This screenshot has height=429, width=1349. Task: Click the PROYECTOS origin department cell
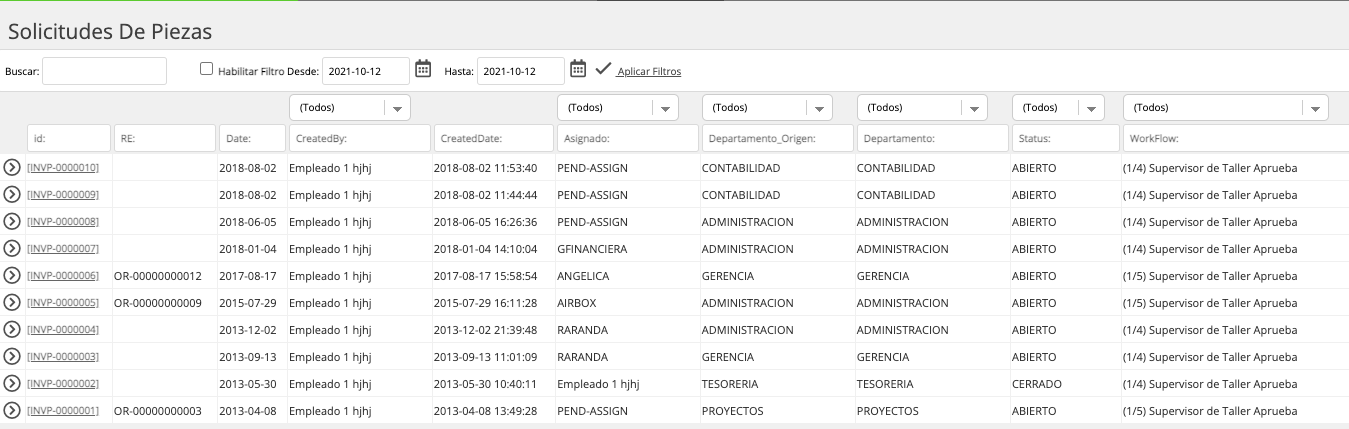pyautogui.click(x=733, y=411)
